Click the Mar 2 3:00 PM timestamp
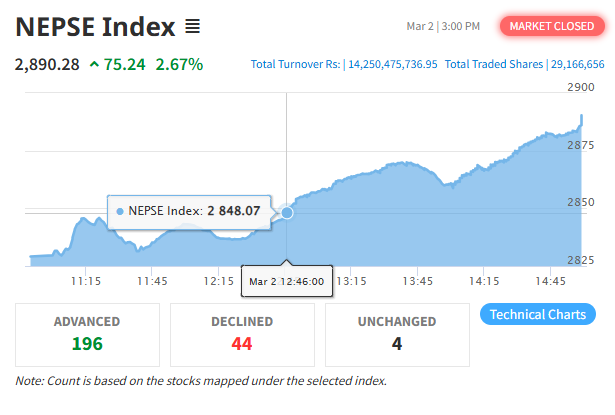 (x=443, y=26)
